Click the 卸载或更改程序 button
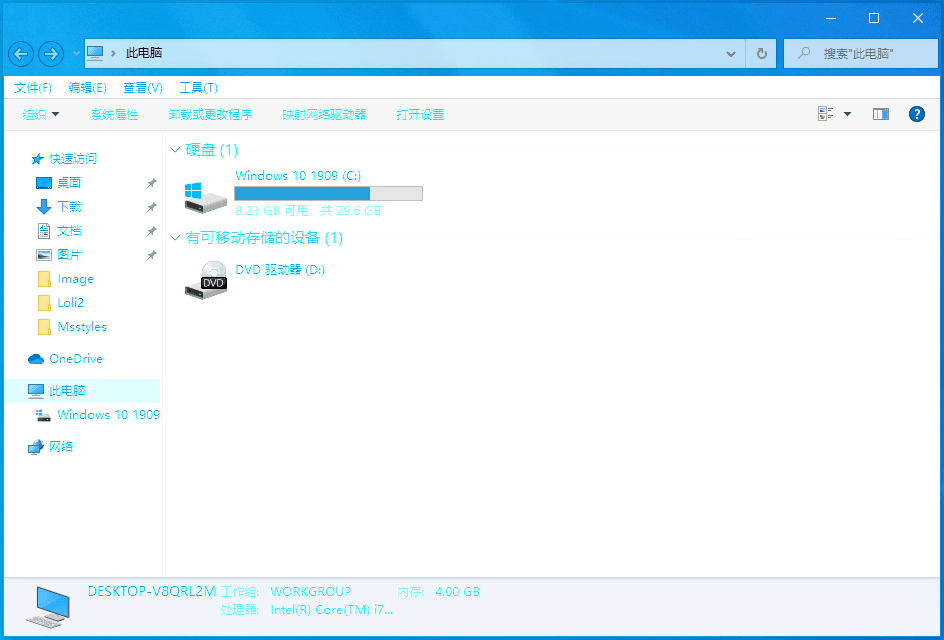Image resolution: width=944 pixels, height=640 pixels. click(x=210, y=114)
